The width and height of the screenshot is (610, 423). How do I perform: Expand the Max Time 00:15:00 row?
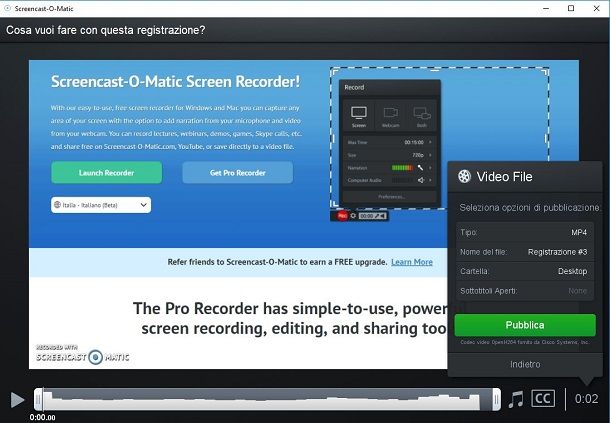(x=390, y=142)
